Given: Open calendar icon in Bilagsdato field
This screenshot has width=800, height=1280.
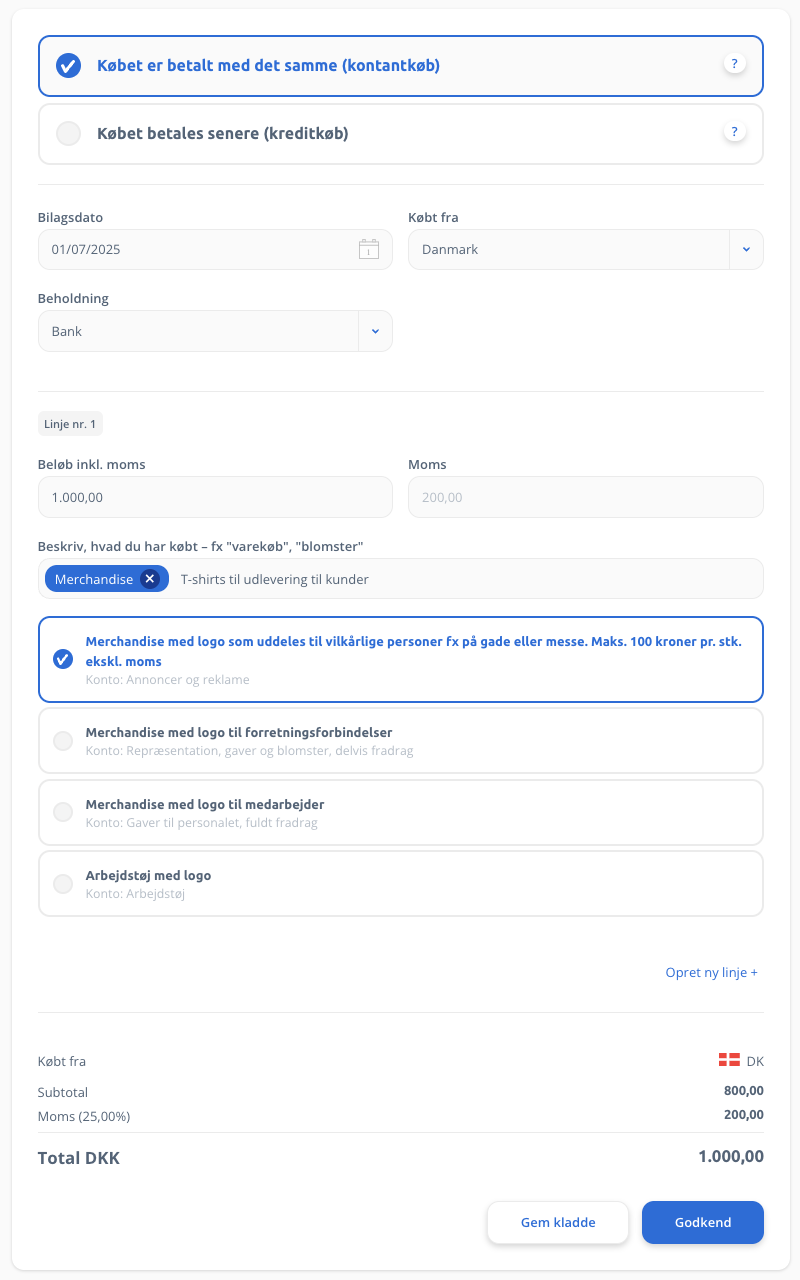Looking at the screenshot, I should [x=369, y=249].
